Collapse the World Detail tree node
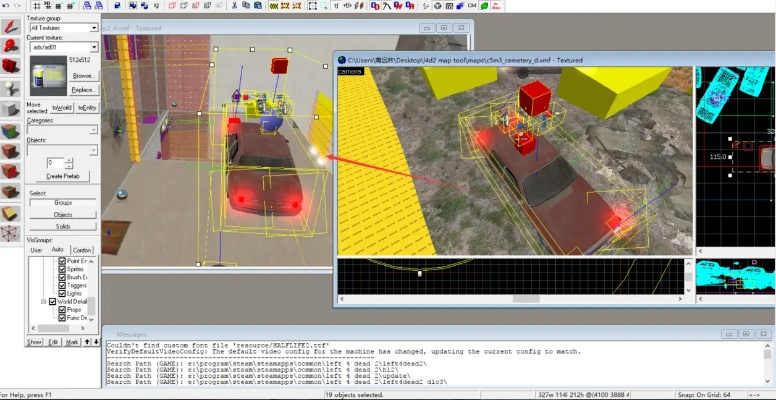Screen dimensions: 776x400 coord(43,301)
